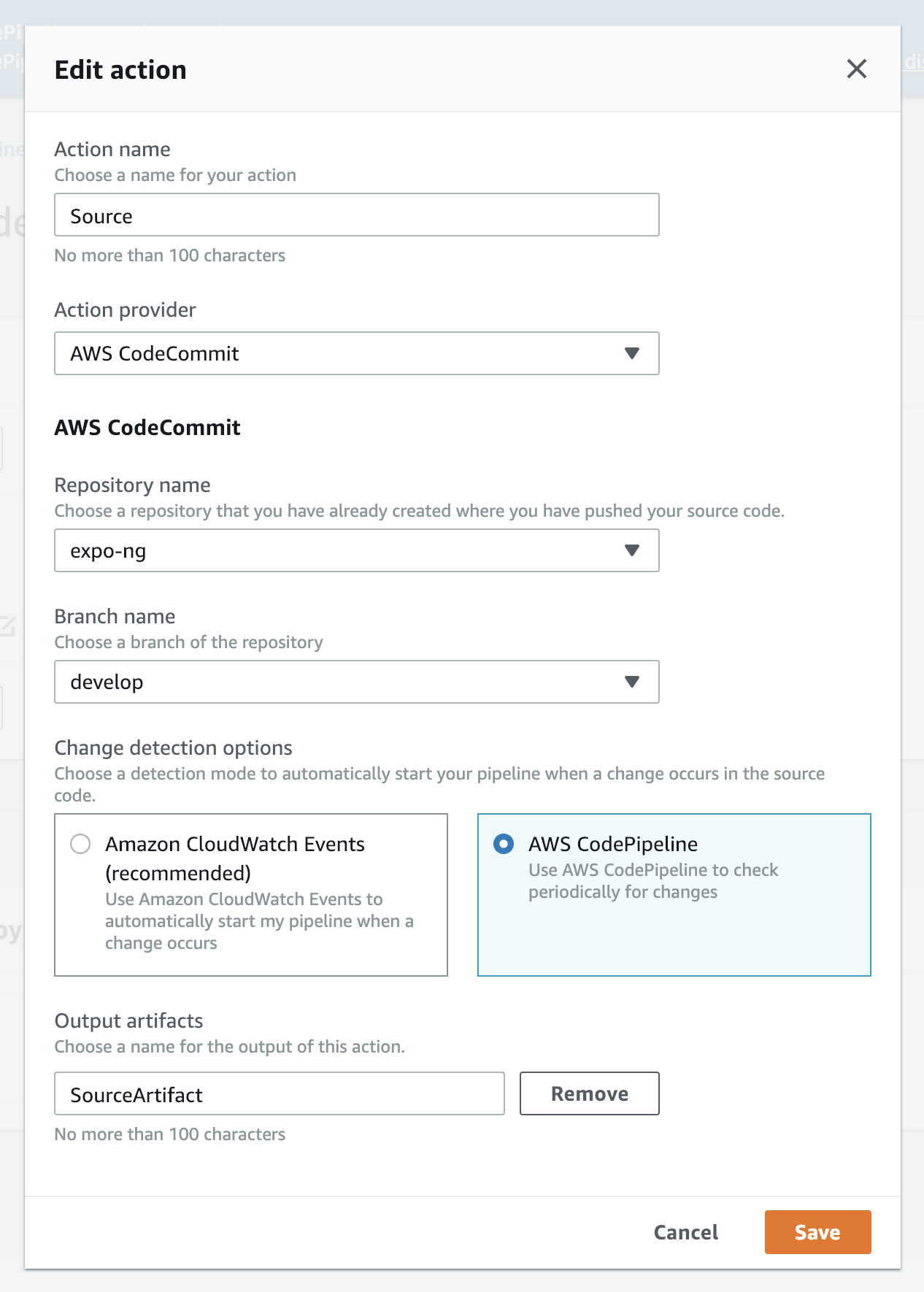
Task: Click the X icon in the dialog header
Action: [x=857, y=69]
